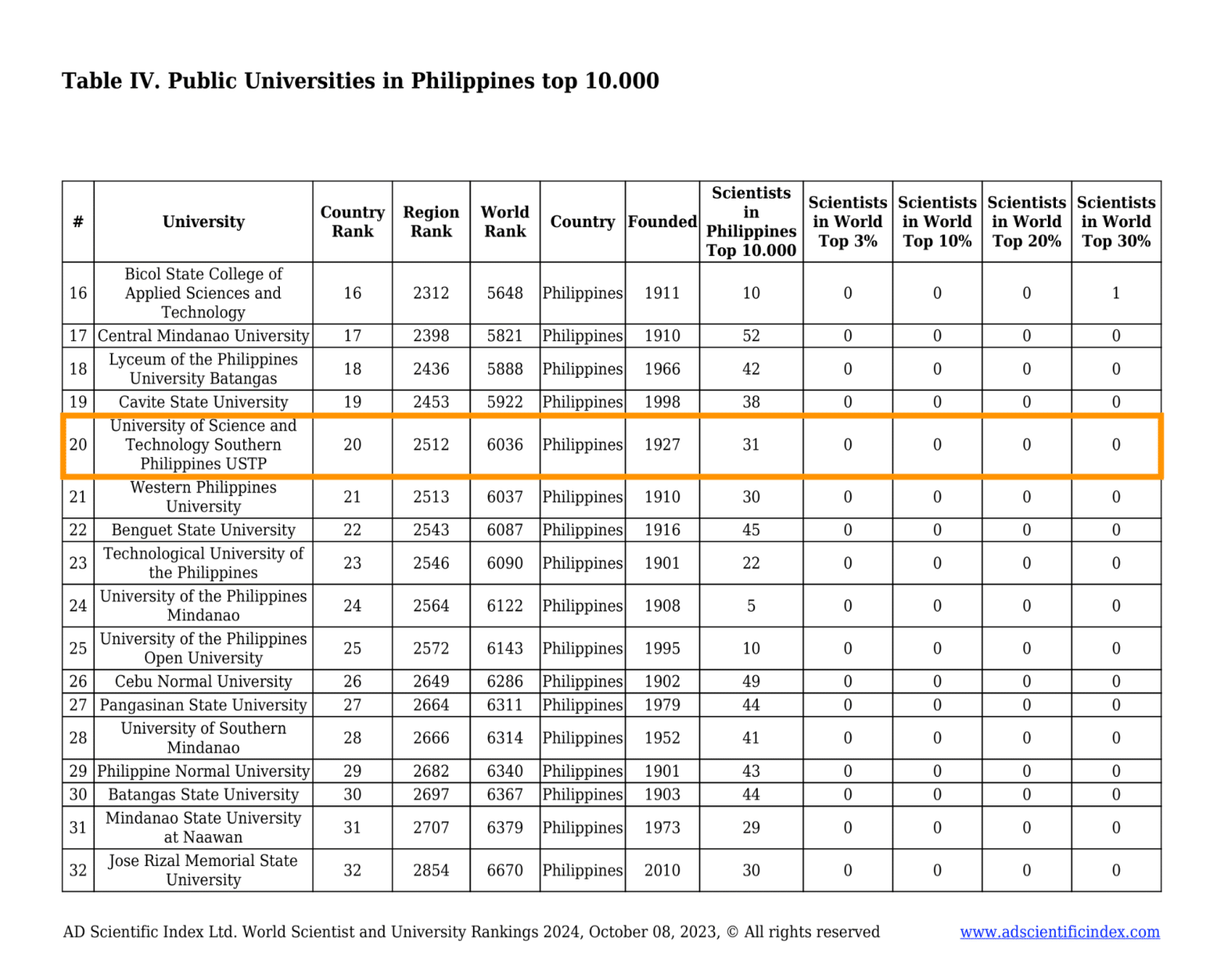Click Jose Rizal Memorial State University cell
Image resolution: width=1225 pixels, height=980 pixels.
click(x=203, y=870)
